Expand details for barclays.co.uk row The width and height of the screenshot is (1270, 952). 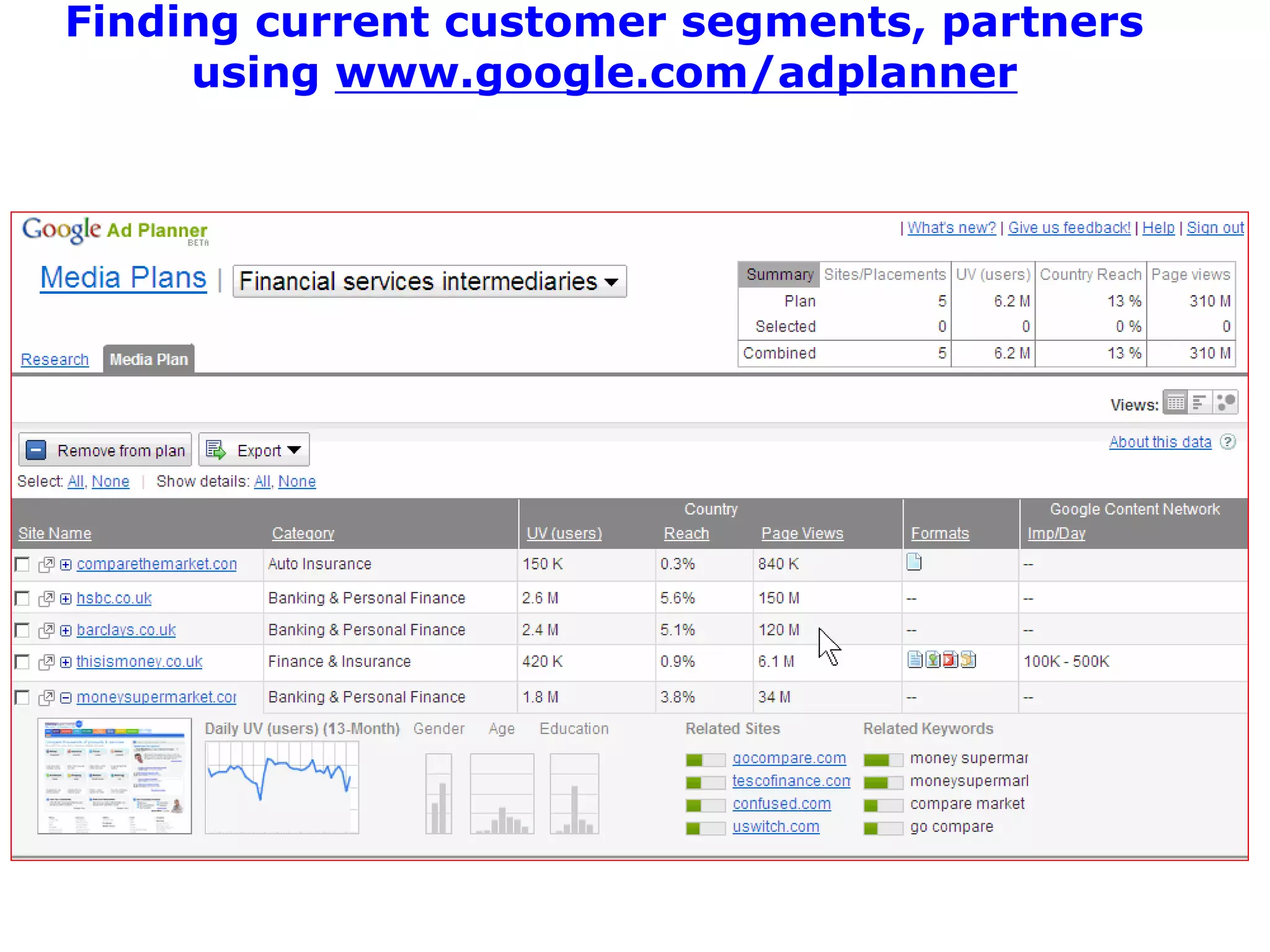tap(66, 630)
